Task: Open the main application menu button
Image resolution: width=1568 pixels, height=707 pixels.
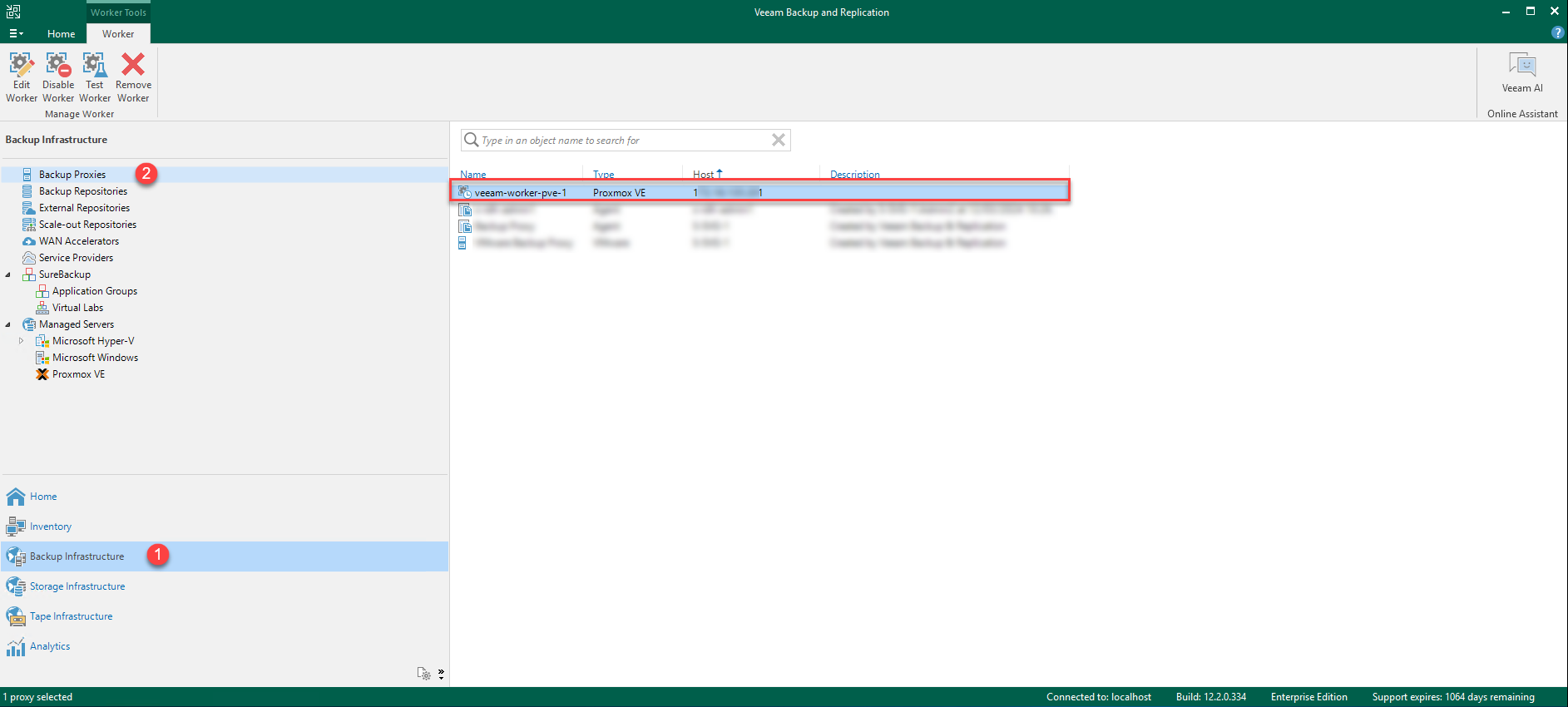Action: (x=16, y=33)
